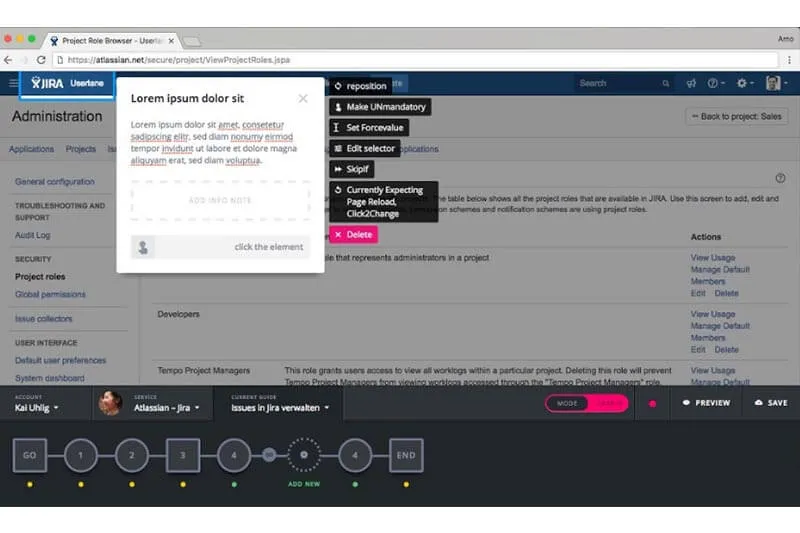Open the feedback megaphone icon
The image size is (800, 533).
tap(691, 83)
